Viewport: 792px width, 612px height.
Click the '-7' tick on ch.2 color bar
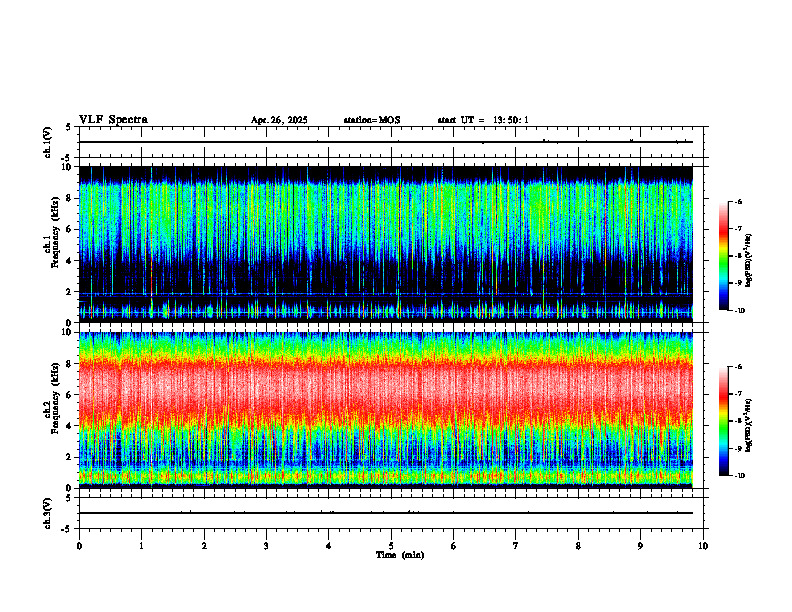coord(738,394)
